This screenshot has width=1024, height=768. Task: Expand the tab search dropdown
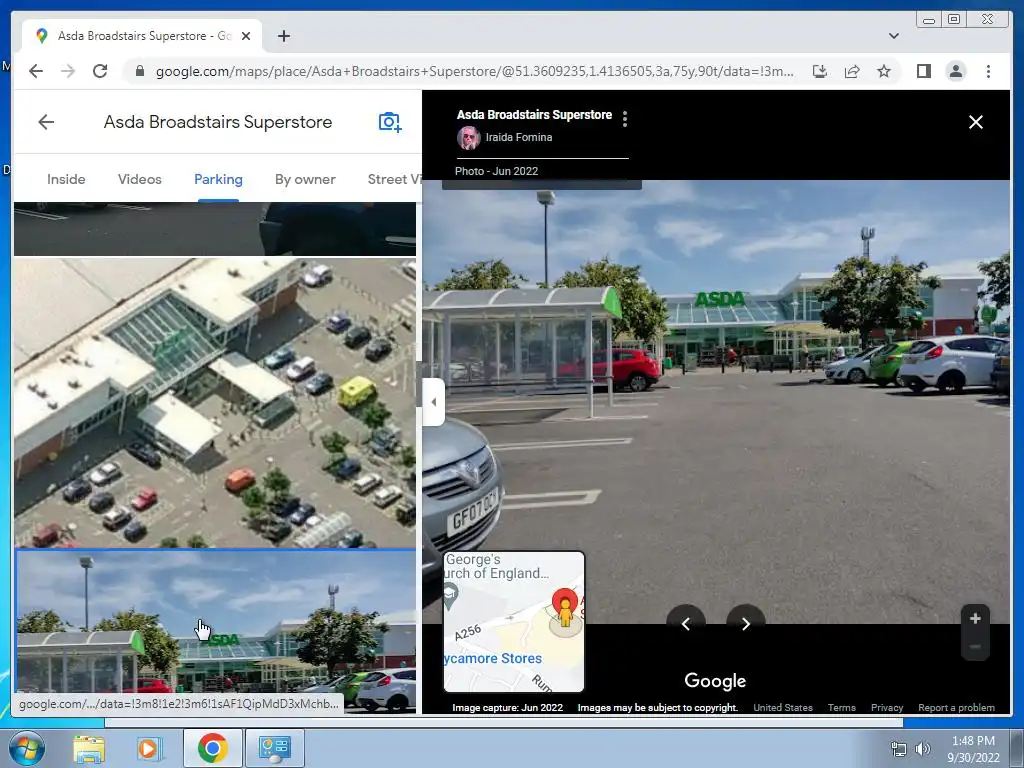coord(893,36)
